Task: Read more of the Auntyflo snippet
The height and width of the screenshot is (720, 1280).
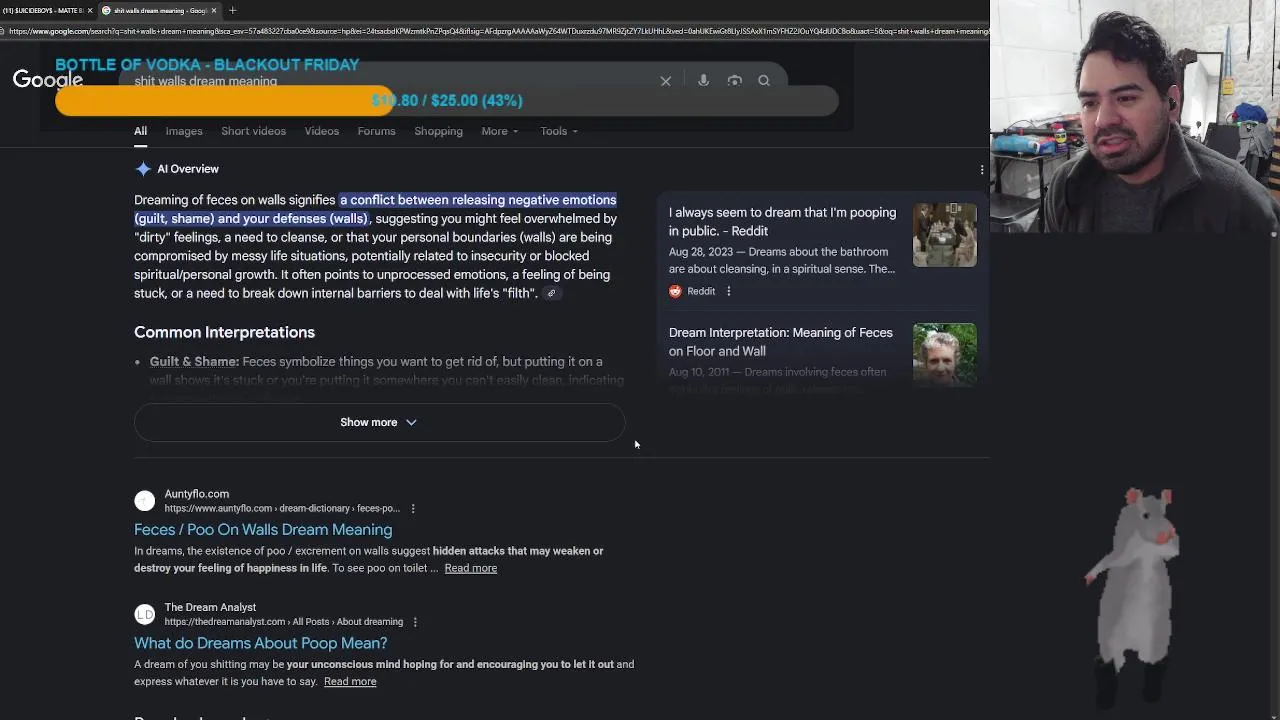Action: click(470, 568)
